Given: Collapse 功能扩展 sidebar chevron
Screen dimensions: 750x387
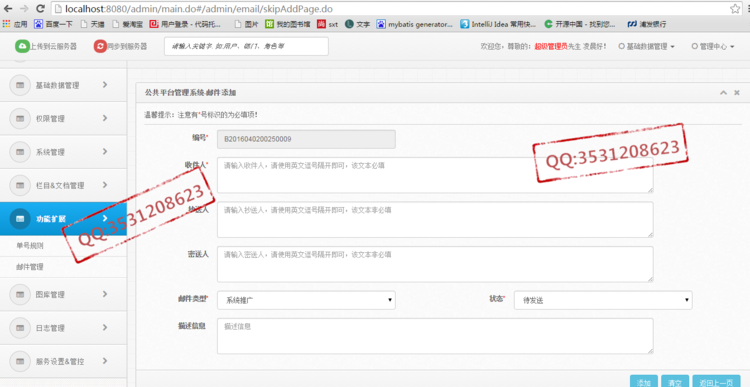Looking at the screenshot, I should pyautogui.click(x=105, y=218).
